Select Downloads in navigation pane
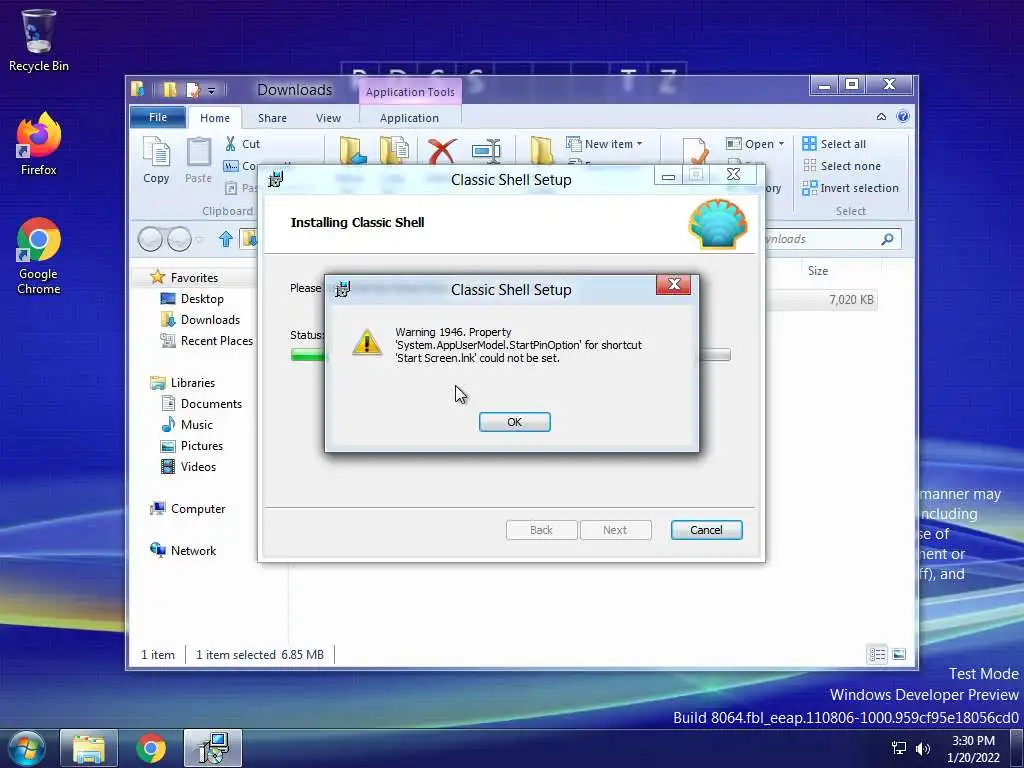1024x768 pixels. [x=200, y=319]
